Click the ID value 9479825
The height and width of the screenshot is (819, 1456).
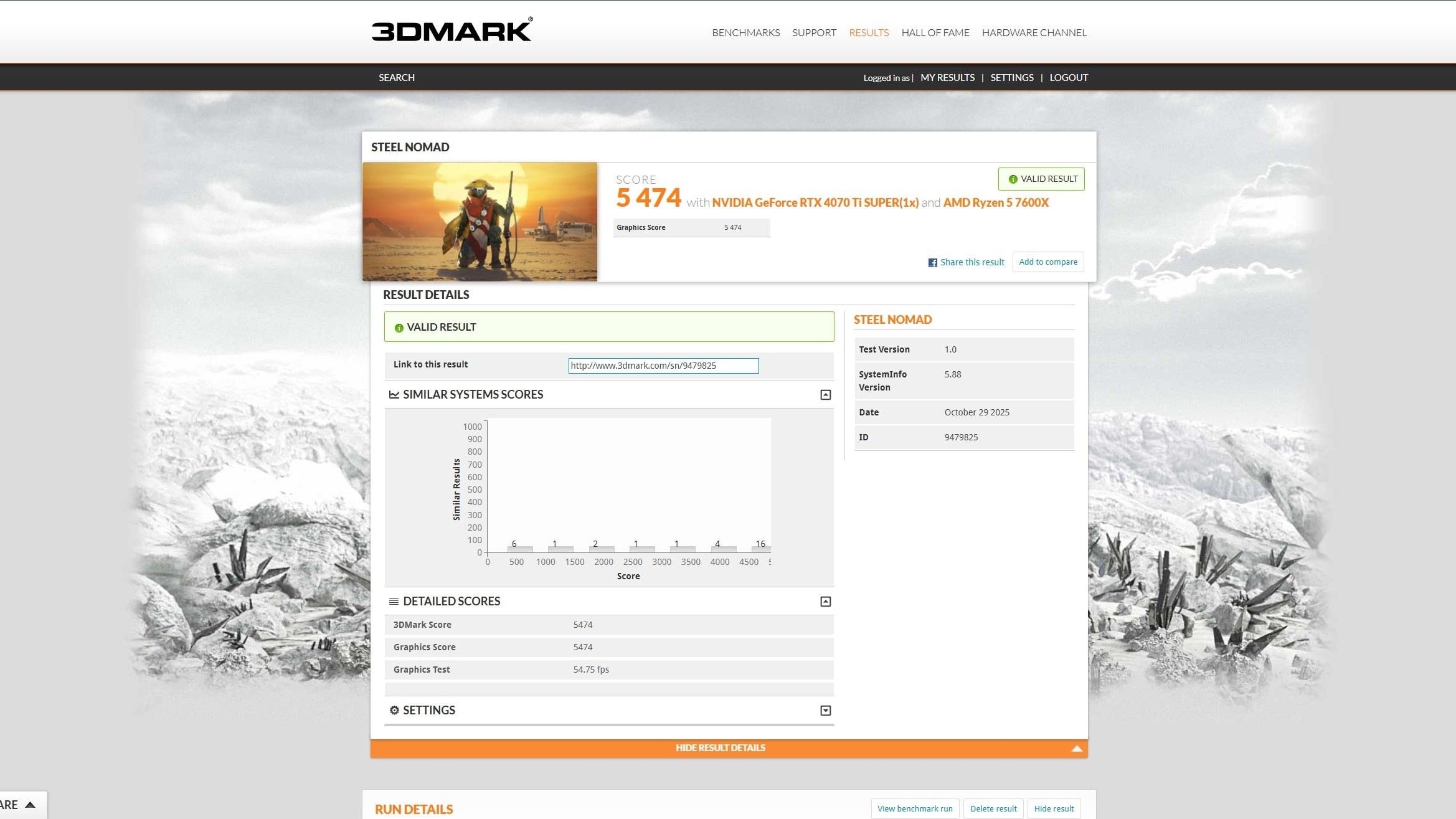tap(961, 438)
